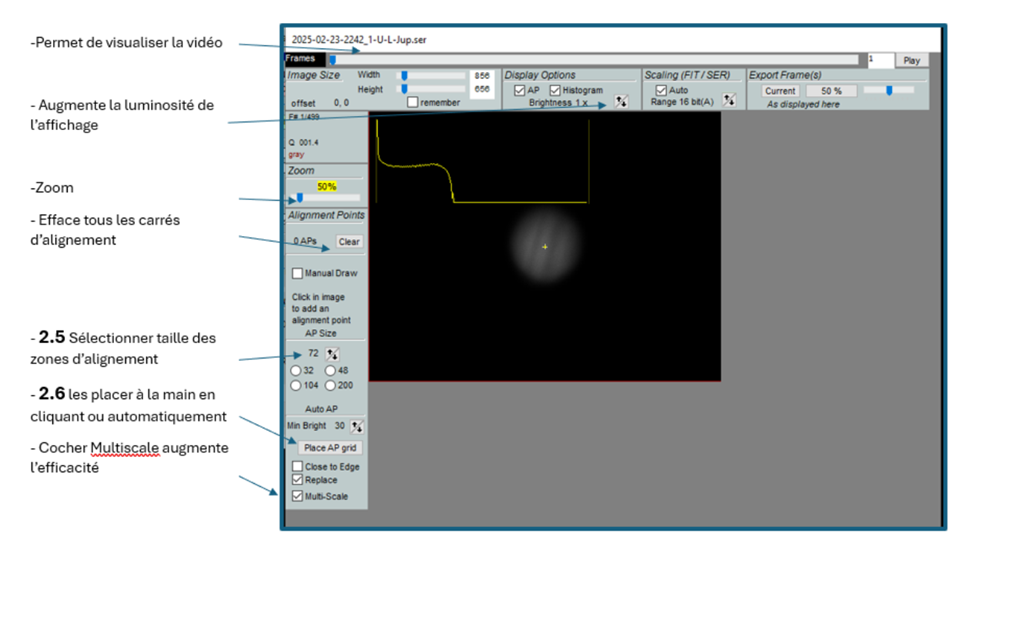Click the yellow crosshair on the planet
Viewport: 1026px width, 623px height.
545,246
